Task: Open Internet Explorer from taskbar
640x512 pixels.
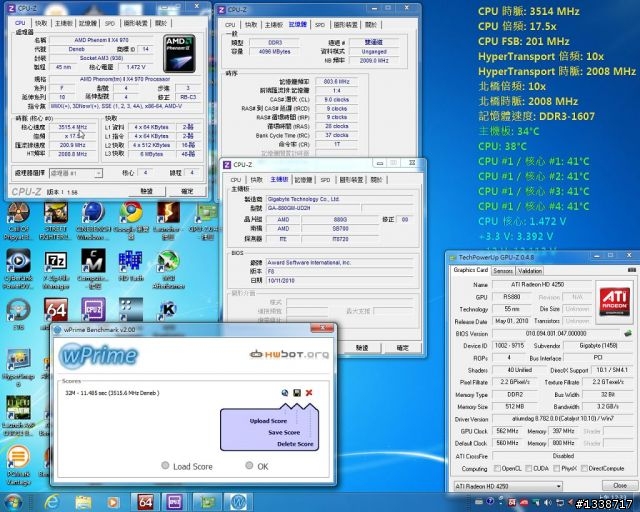Action: point(52,502)
